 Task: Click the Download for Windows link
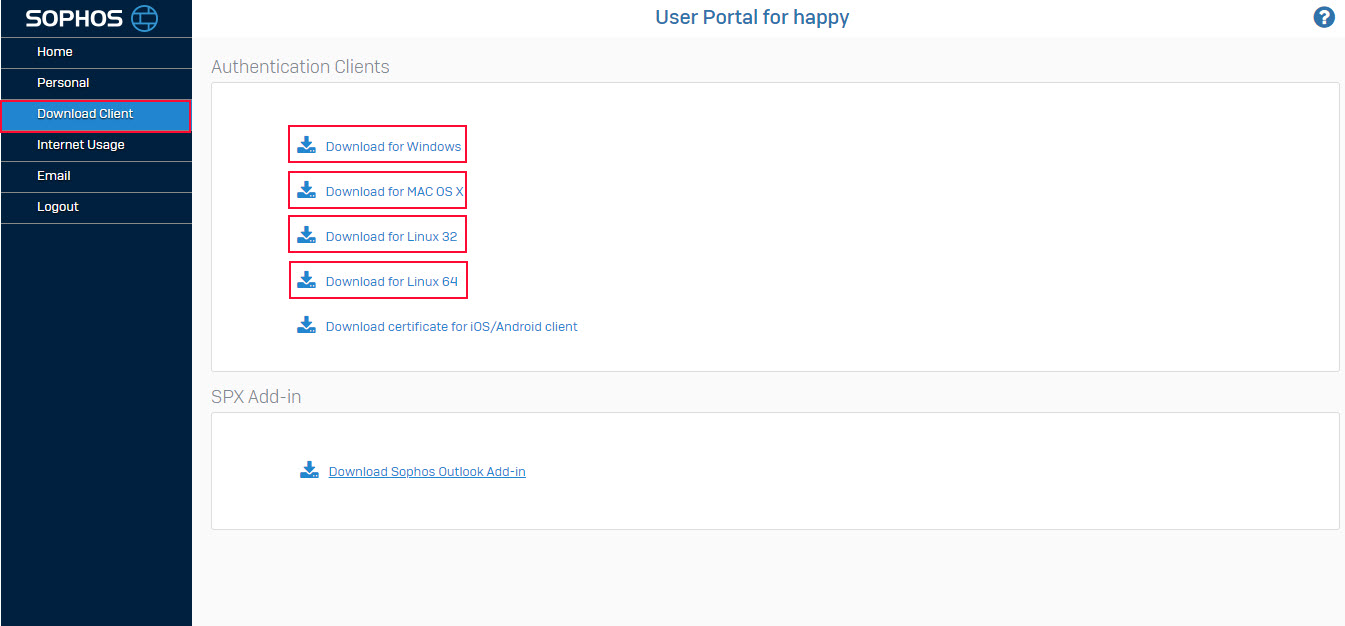[x=393, y=146]
